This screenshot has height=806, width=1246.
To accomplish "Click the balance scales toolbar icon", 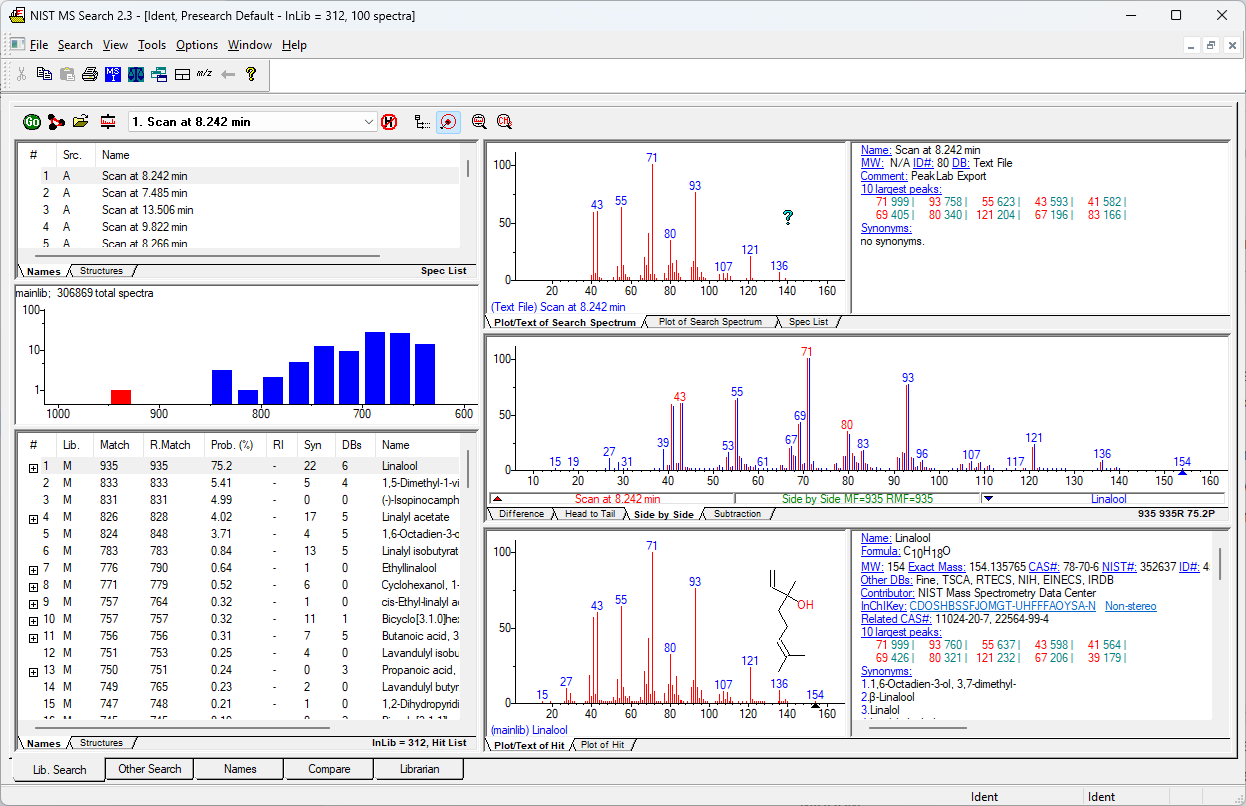I will click(x=135, y=74).
